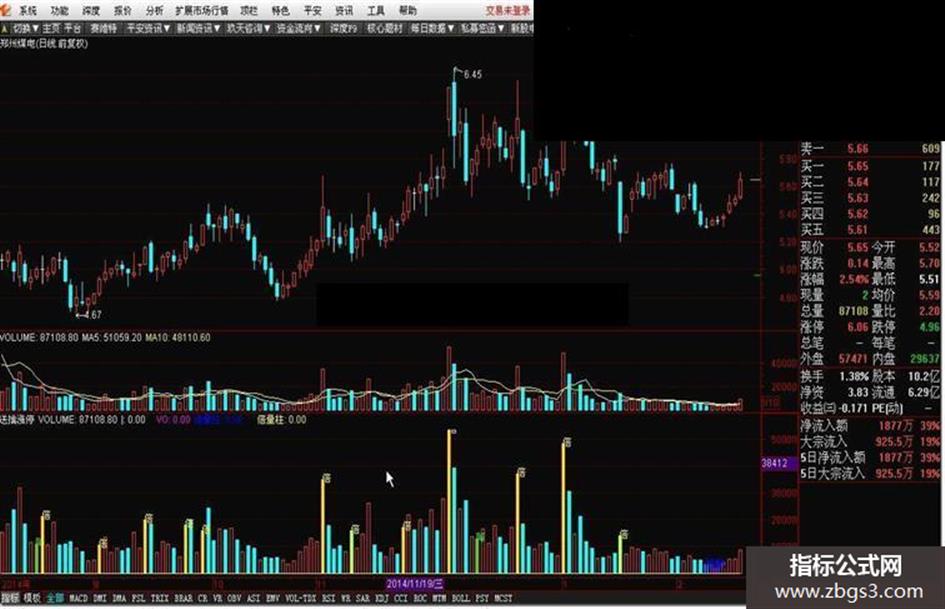Click the 买五 price 5.61 row
945x609 pixels.
tap(870, 230)
